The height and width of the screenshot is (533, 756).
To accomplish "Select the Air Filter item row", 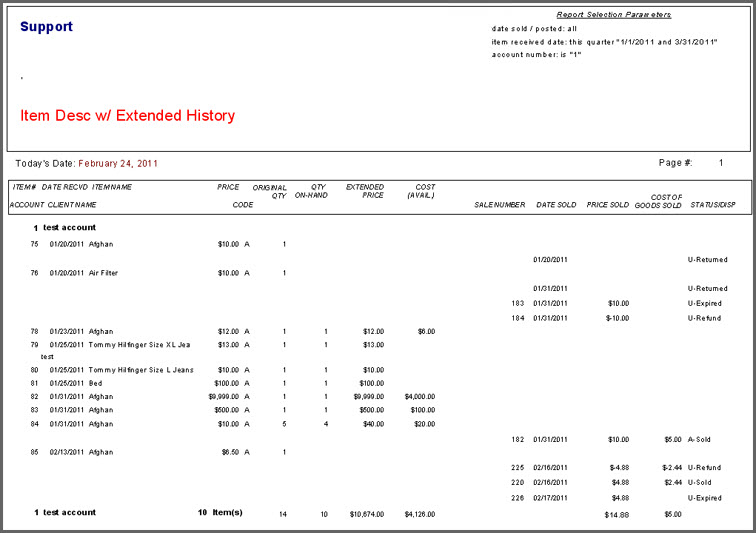I will pyautogui.click(x=103, y=273).
